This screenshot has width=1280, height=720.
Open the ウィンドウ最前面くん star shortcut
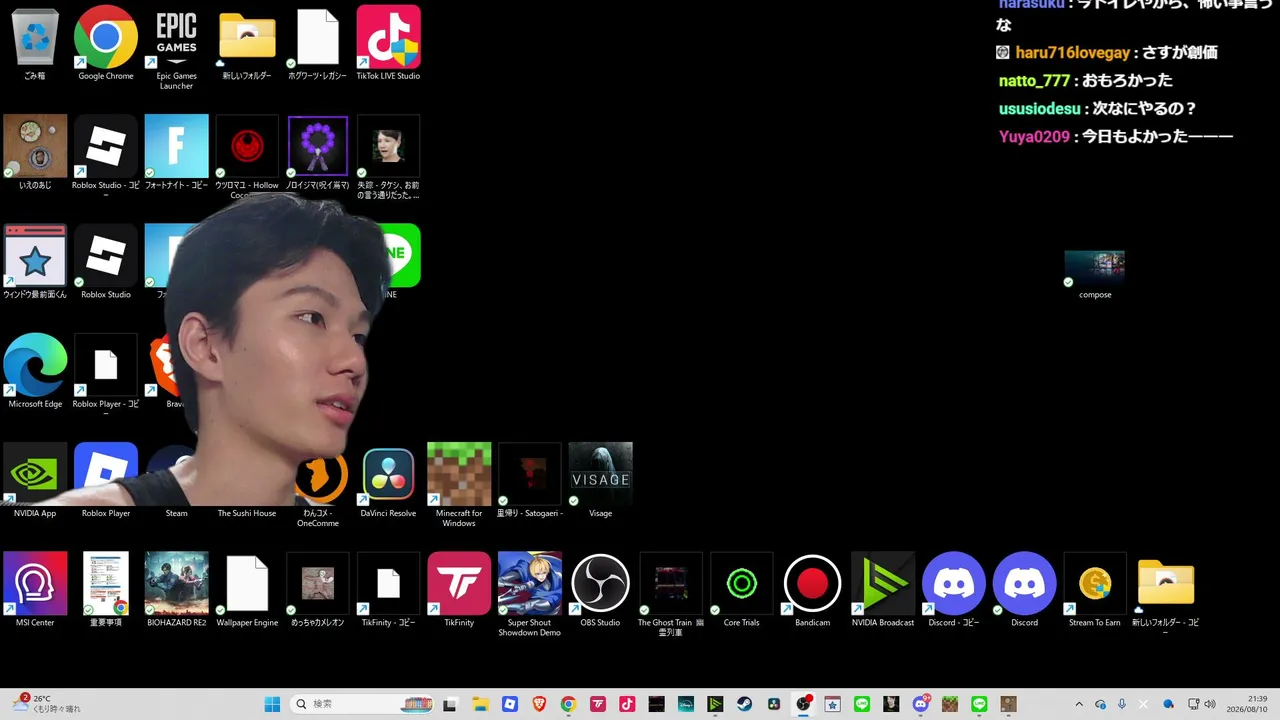coord(35,262)
